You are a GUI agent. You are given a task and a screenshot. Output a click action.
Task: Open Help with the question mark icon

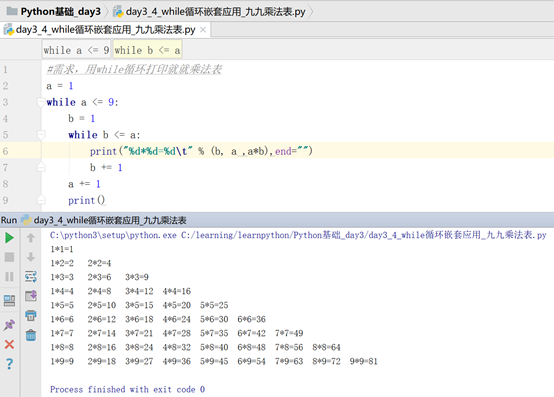coord(10,363)
